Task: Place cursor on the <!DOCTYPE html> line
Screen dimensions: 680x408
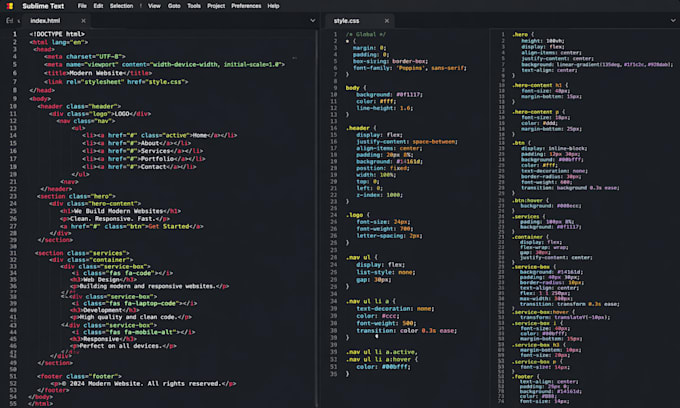Action: [x=57, y=34]
